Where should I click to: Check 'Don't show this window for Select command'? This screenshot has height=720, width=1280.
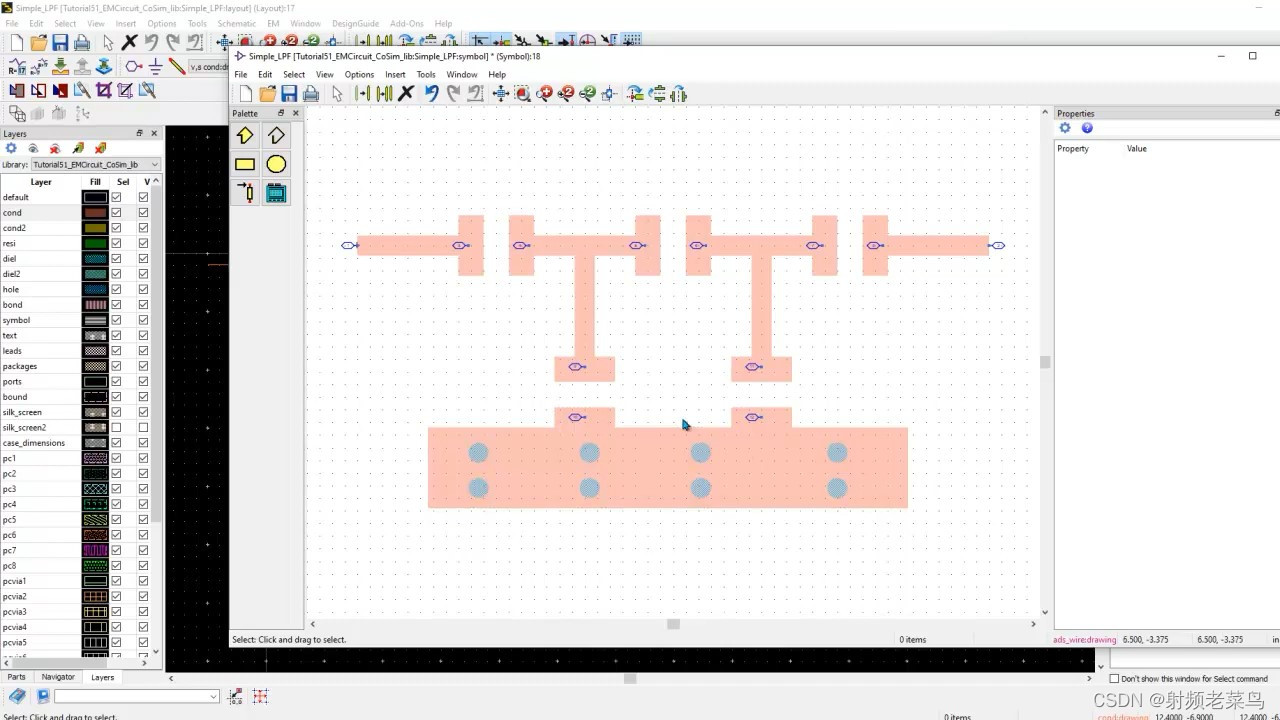click(1114, 679)
